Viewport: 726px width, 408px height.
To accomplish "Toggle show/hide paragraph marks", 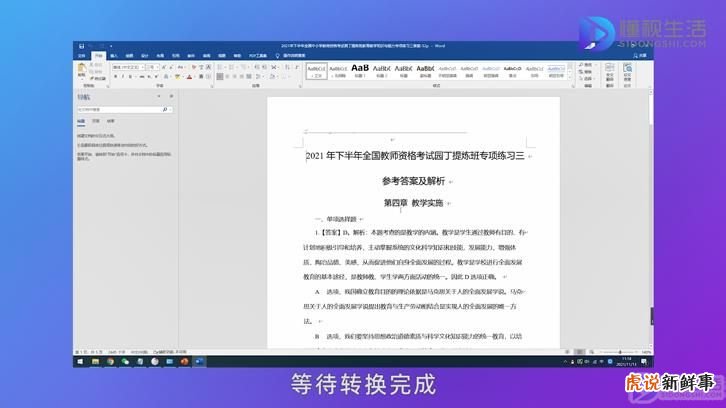I will 297,67.
